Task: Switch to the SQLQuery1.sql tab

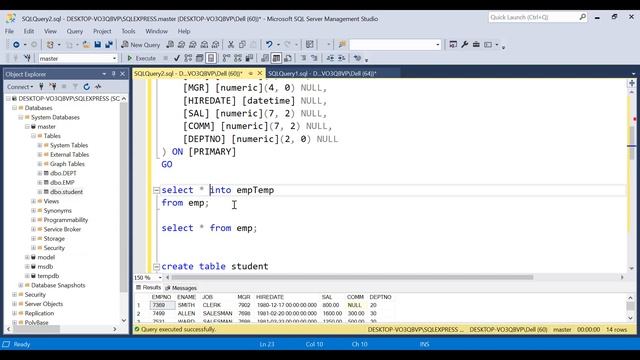Action: click(x=322, y=73)
